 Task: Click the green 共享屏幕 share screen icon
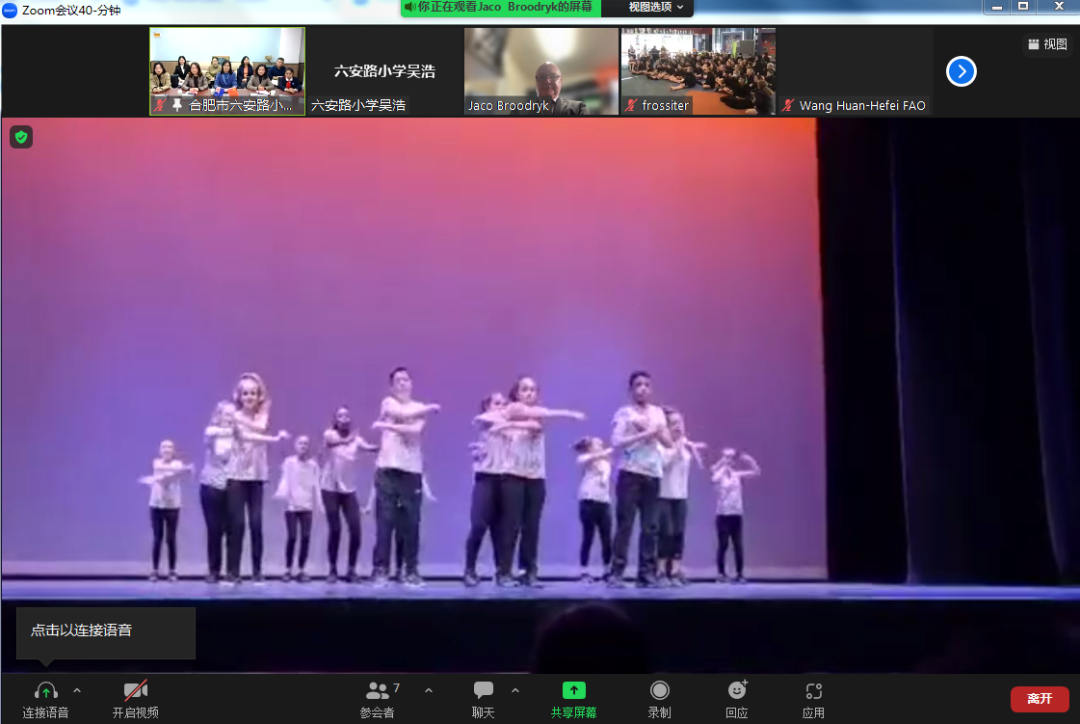click(574, 690)
